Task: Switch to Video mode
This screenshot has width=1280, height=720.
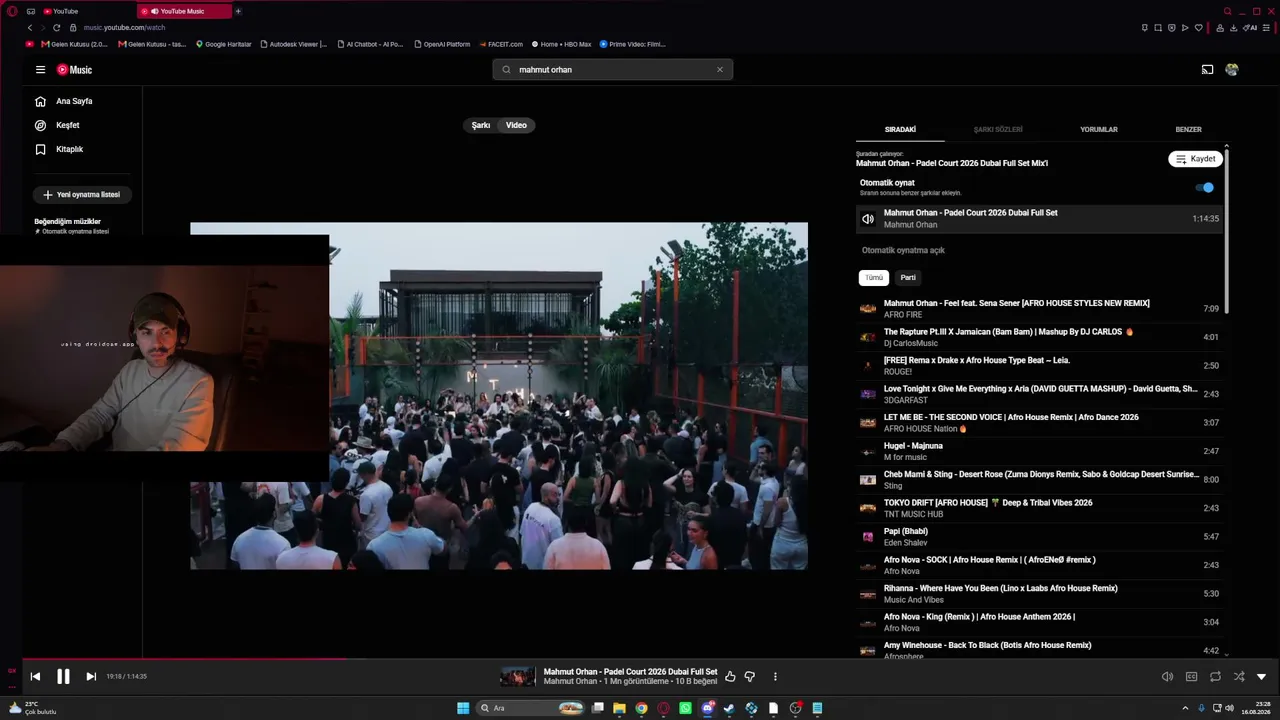Action: [516, 125]
